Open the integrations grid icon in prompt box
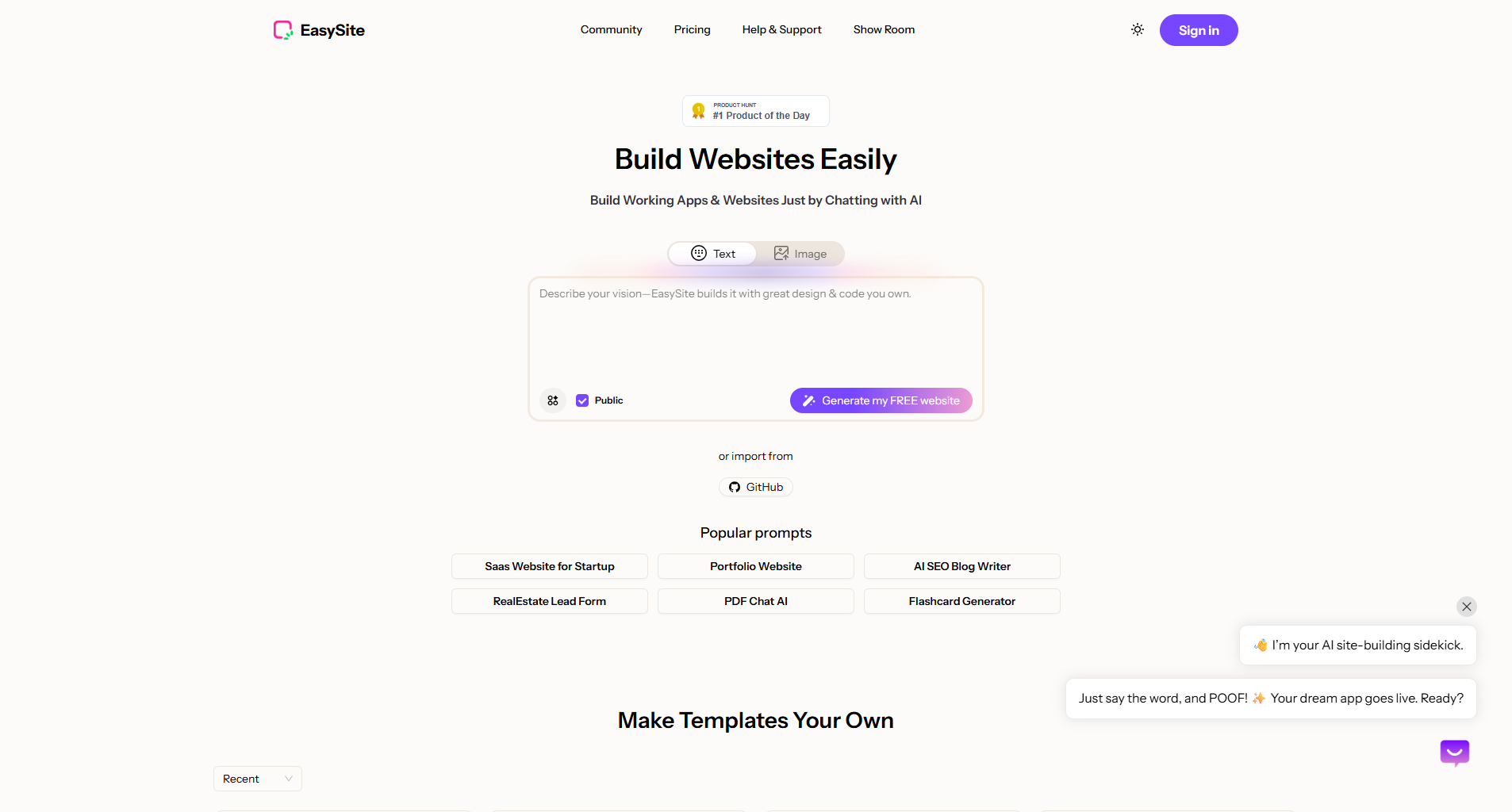1512x812 pixels. click(553, 400)
